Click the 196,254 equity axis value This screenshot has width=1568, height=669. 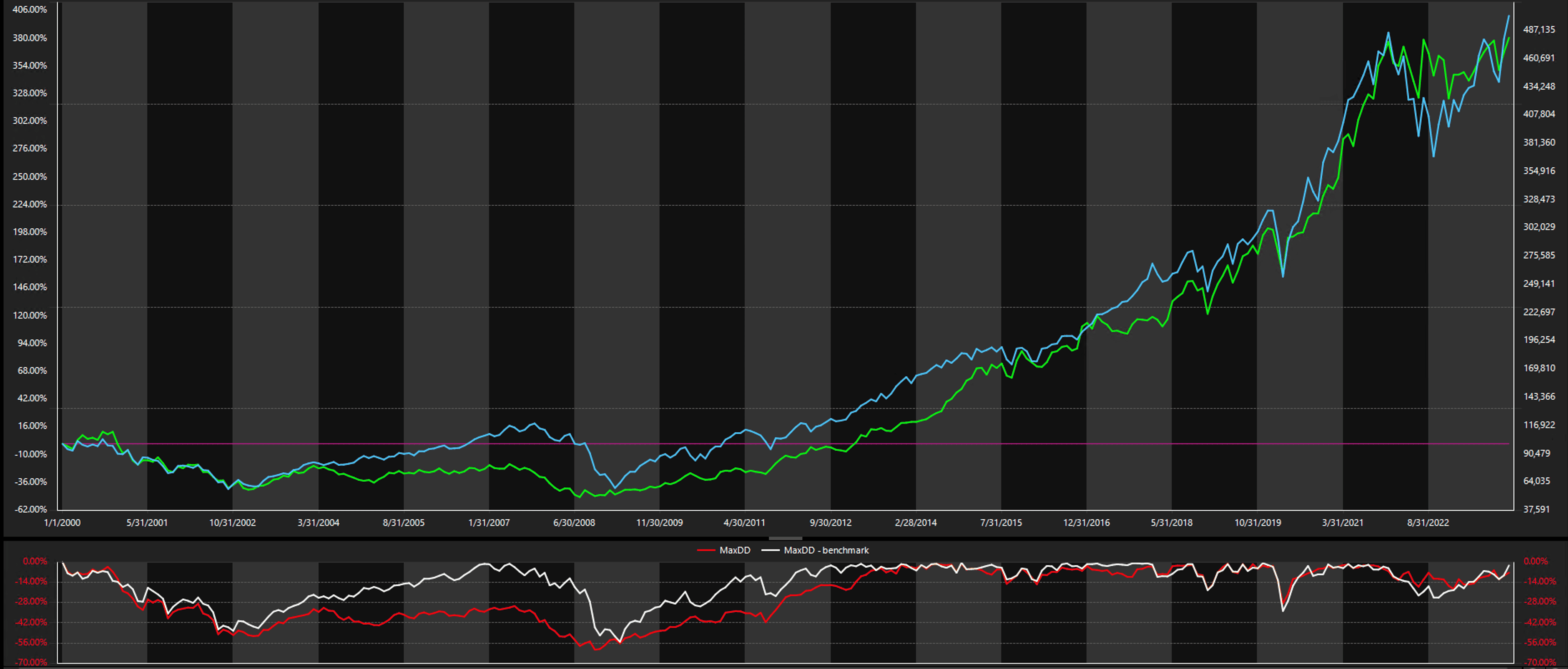1539,340
